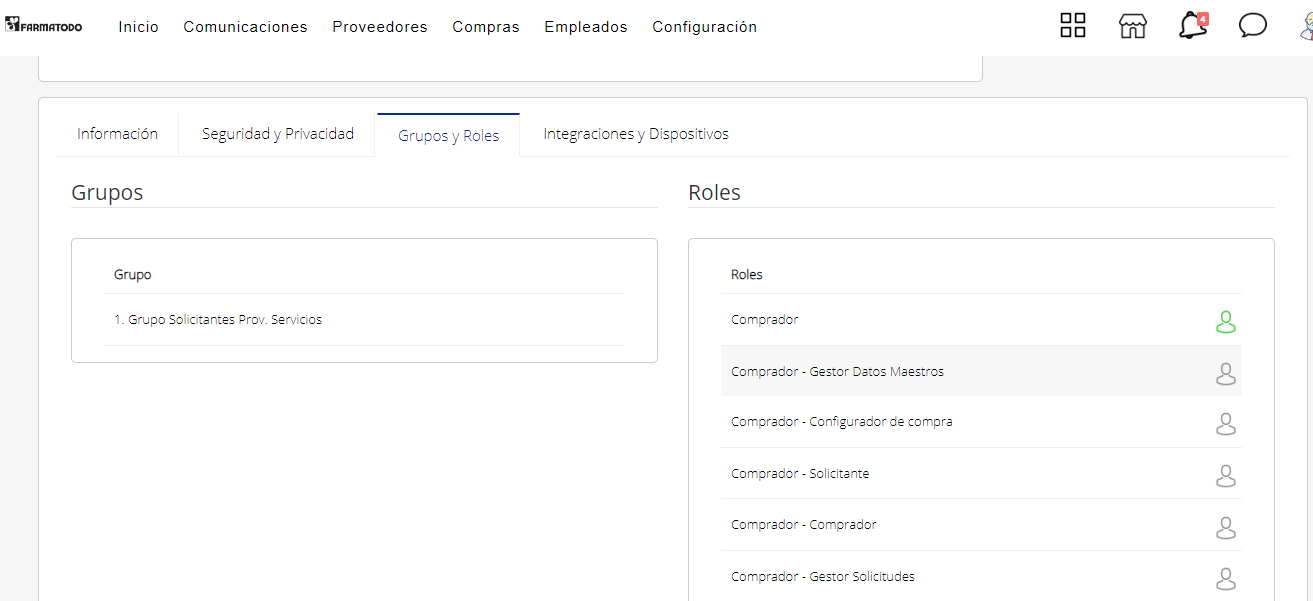Select Grupo Solicitantes Prov. Servicios row
Screen dimensions: 1313x601
coord(218,320)
